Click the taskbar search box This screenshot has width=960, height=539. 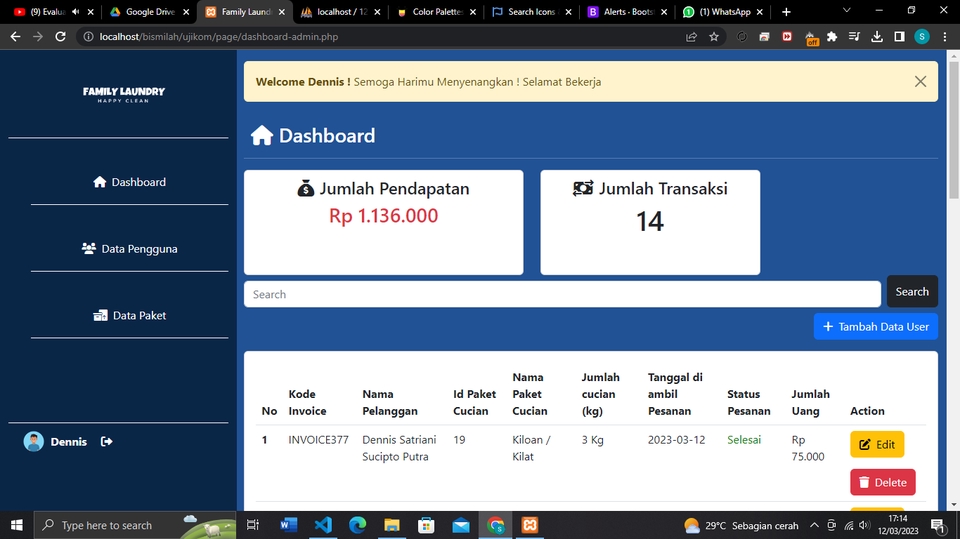coord(135,525)
